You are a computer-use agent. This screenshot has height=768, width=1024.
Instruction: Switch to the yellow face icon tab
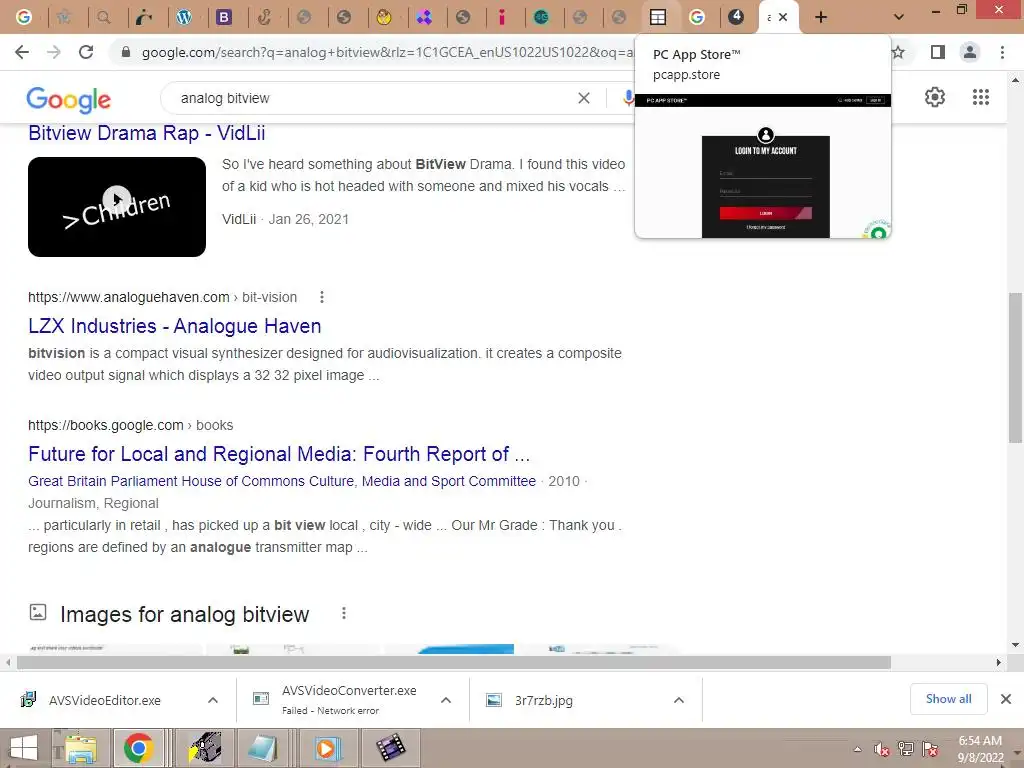pyautogui.click(x=384, y=18)
